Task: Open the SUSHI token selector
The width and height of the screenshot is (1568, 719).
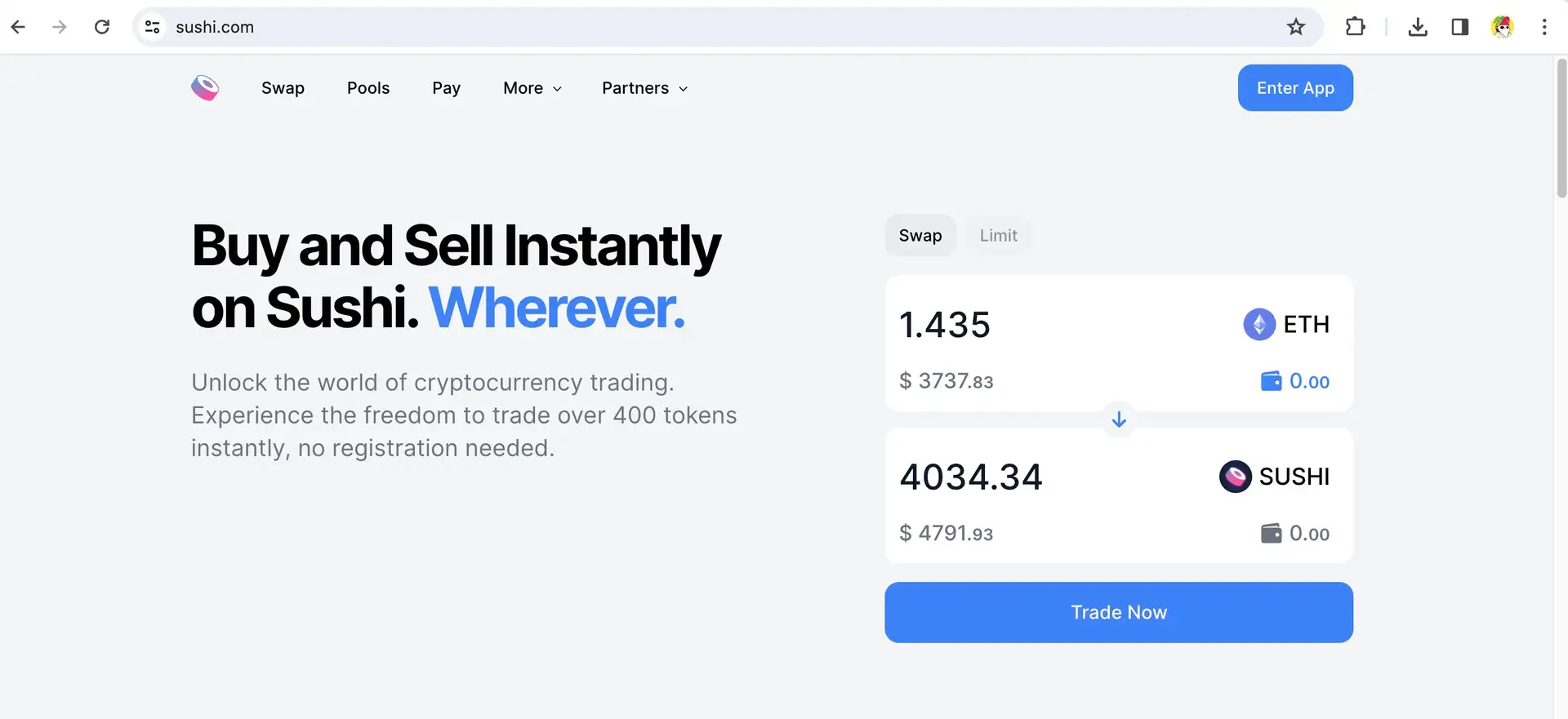Action: pyautogui.click(x=1274, y=477)
